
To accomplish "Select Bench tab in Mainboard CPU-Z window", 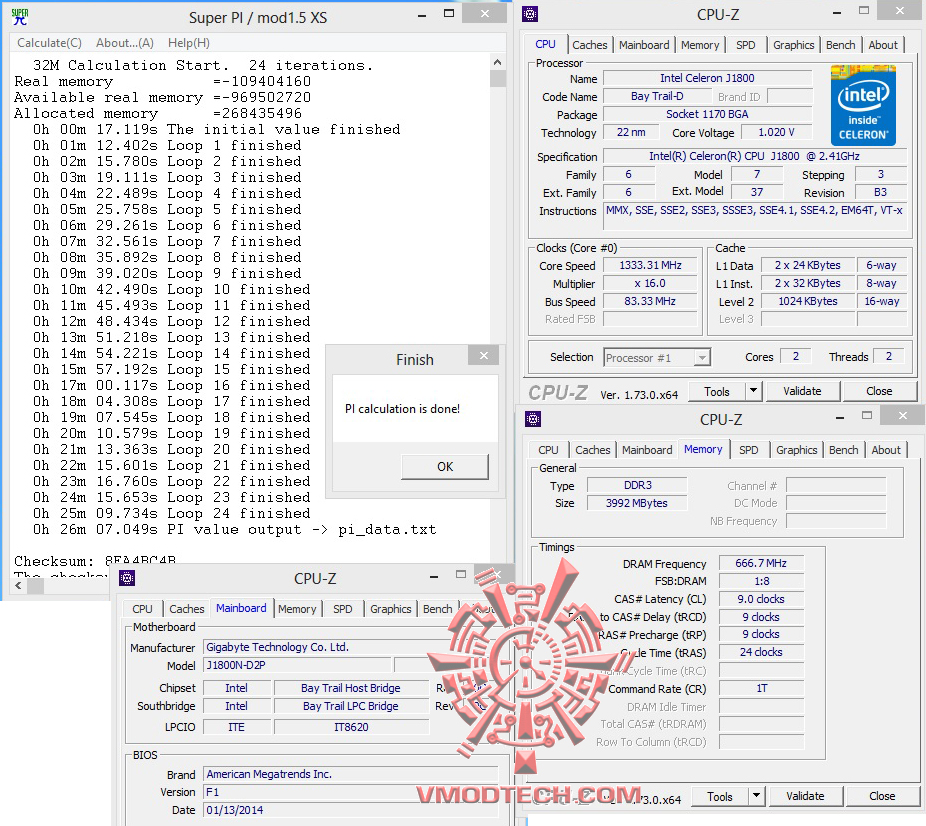I will (x=437, y=609).
